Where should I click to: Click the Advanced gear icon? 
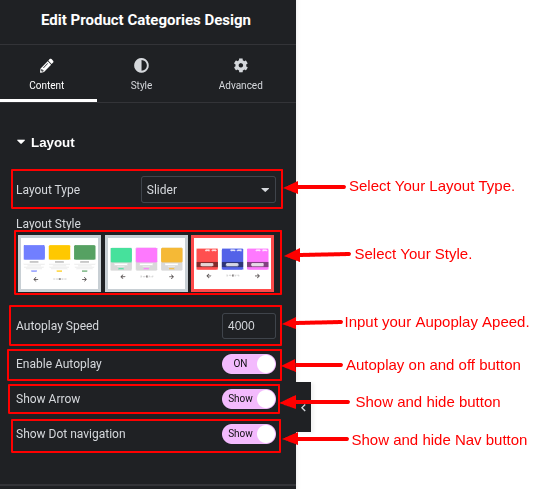click(x=241, y=66)
